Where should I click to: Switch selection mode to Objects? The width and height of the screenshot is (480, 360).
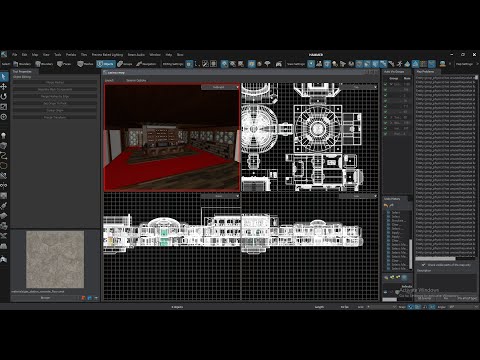[106, 64]
